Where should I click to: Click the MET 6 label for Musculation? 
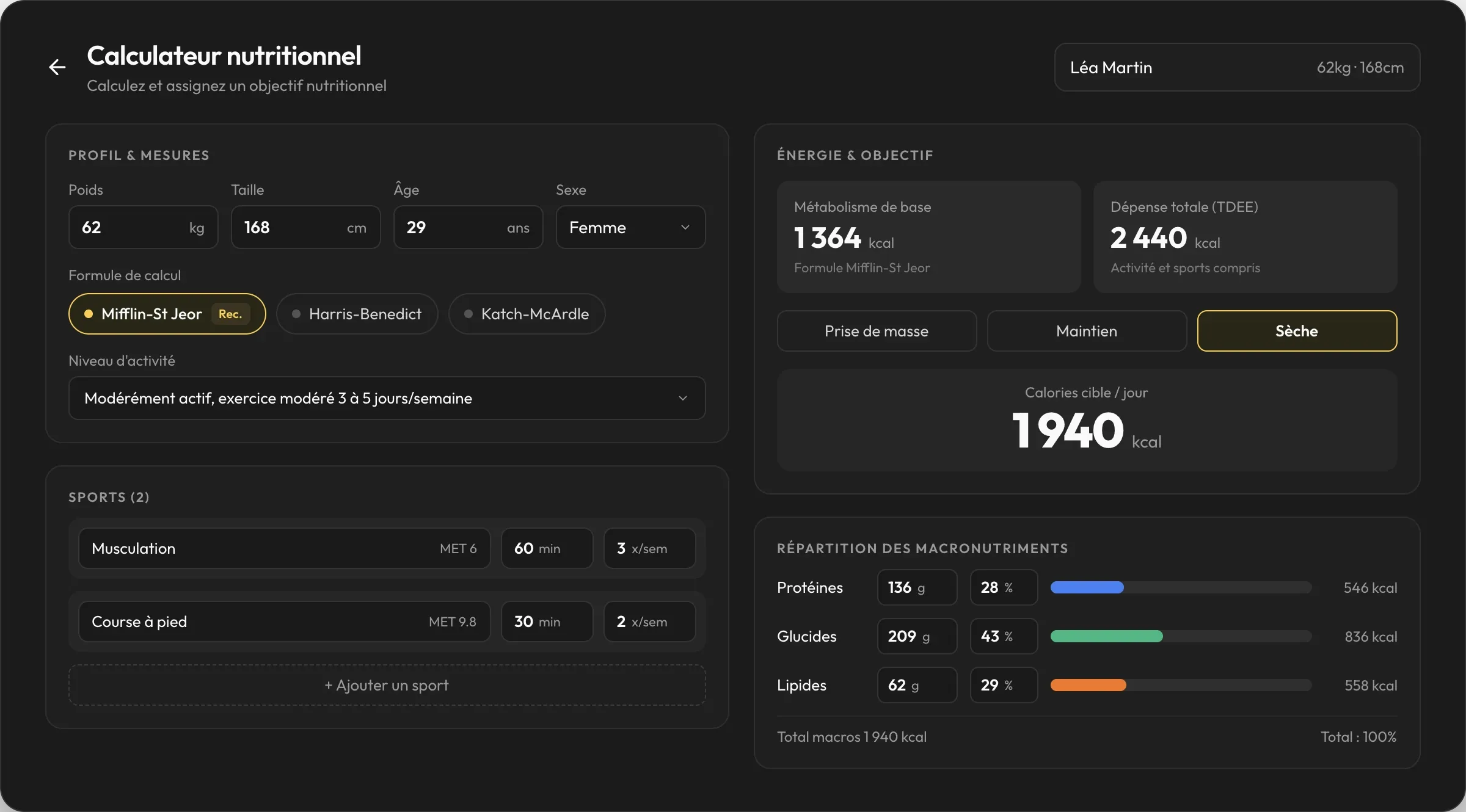(458, 548)
